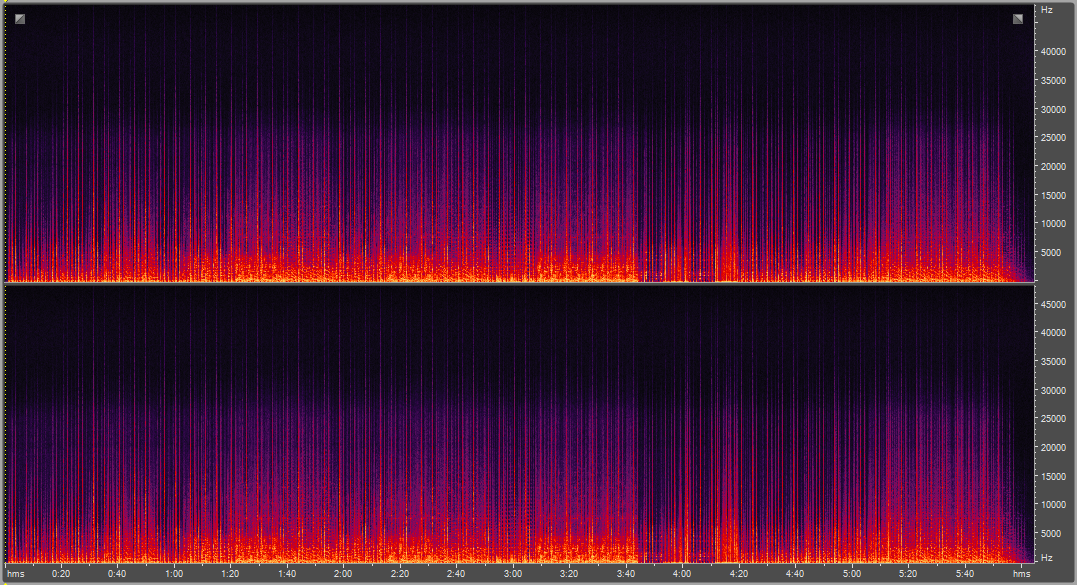Screen dimensions: 1077x585
Task: Click 45000 on the lower channel frequency scale
Action: click(1053, 303)
